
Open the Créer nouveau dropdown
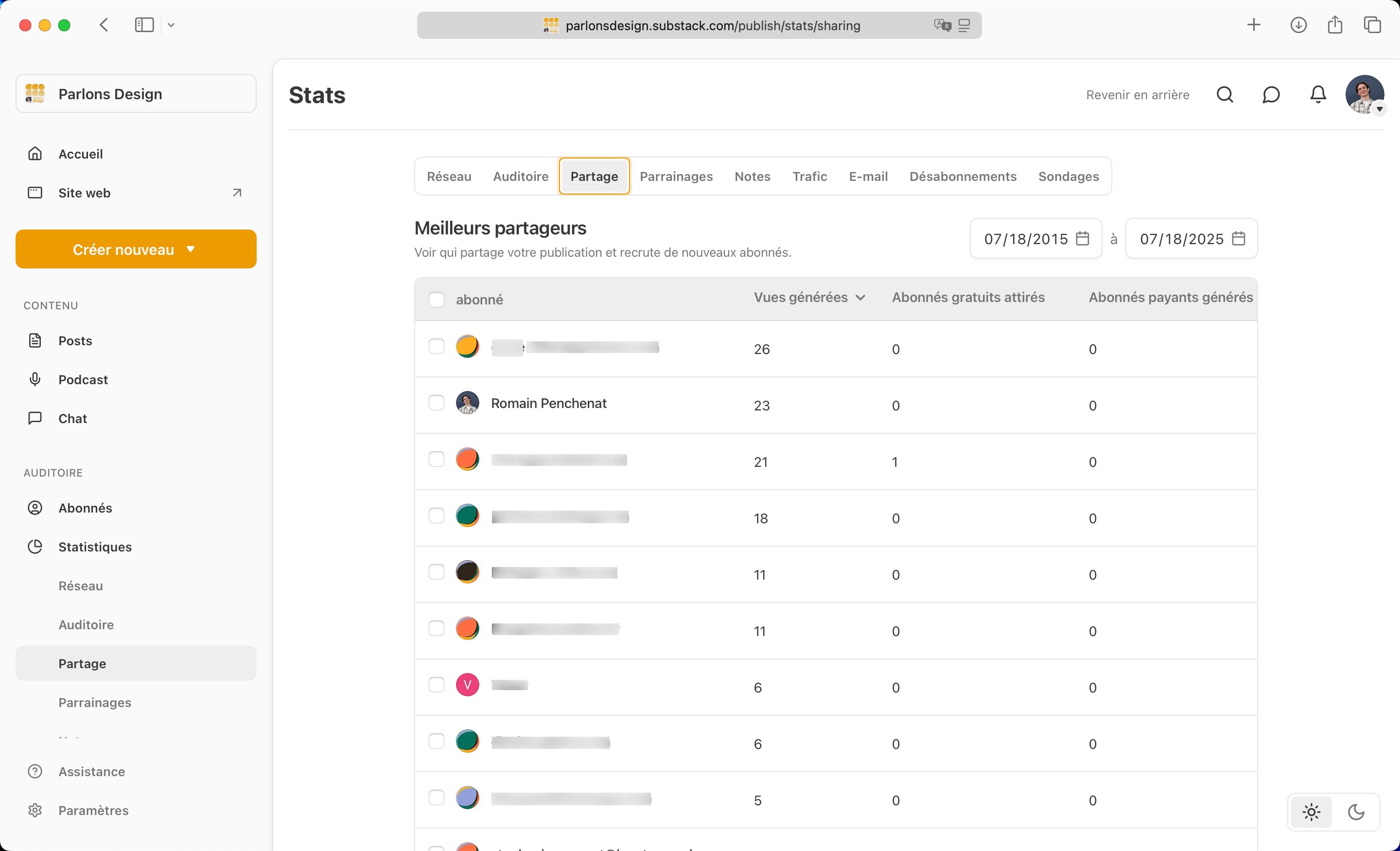click(x=136, y=249)
